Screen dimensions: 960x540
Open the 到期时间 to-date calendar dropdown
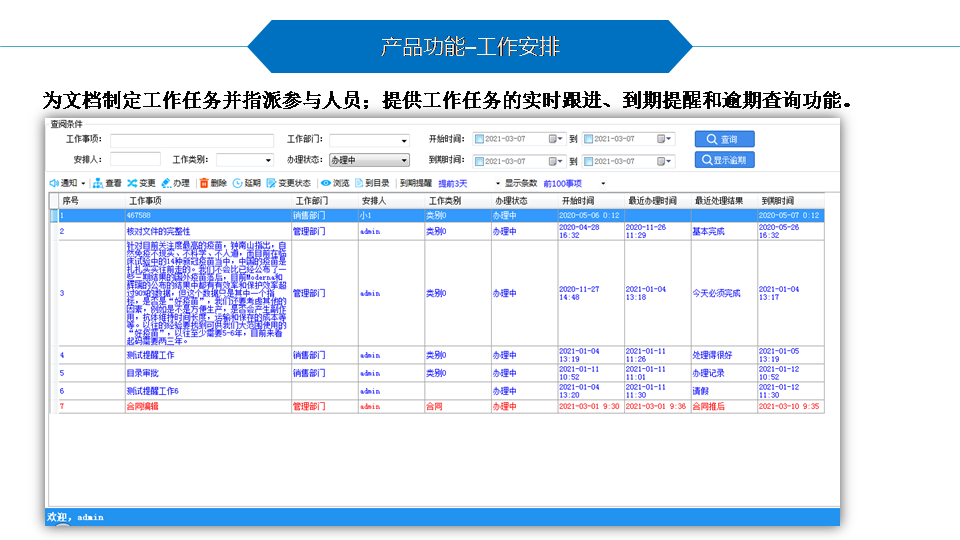664,161
